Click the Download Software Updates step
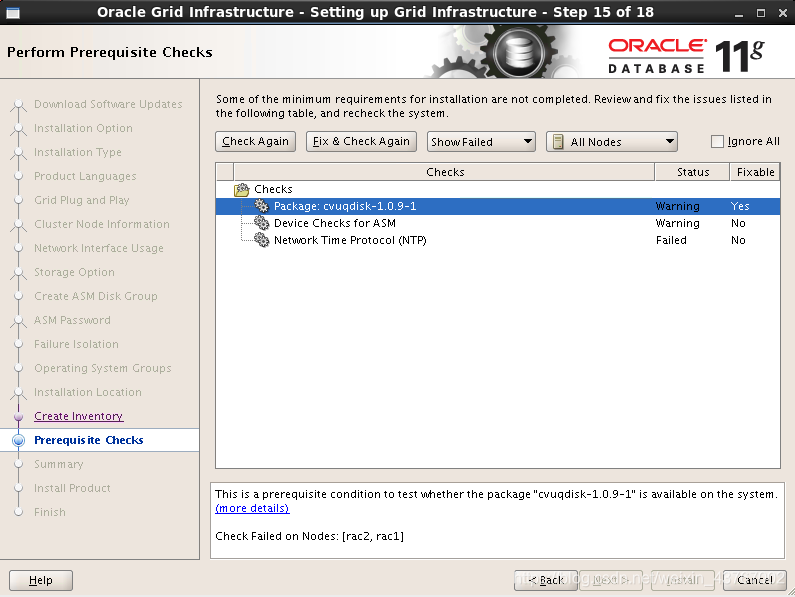 click(108, 104)
